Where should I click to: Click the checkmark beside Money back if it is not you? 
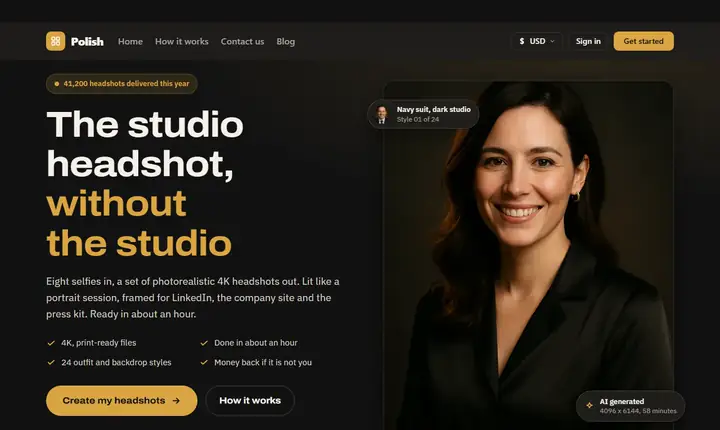coord(204,362)
